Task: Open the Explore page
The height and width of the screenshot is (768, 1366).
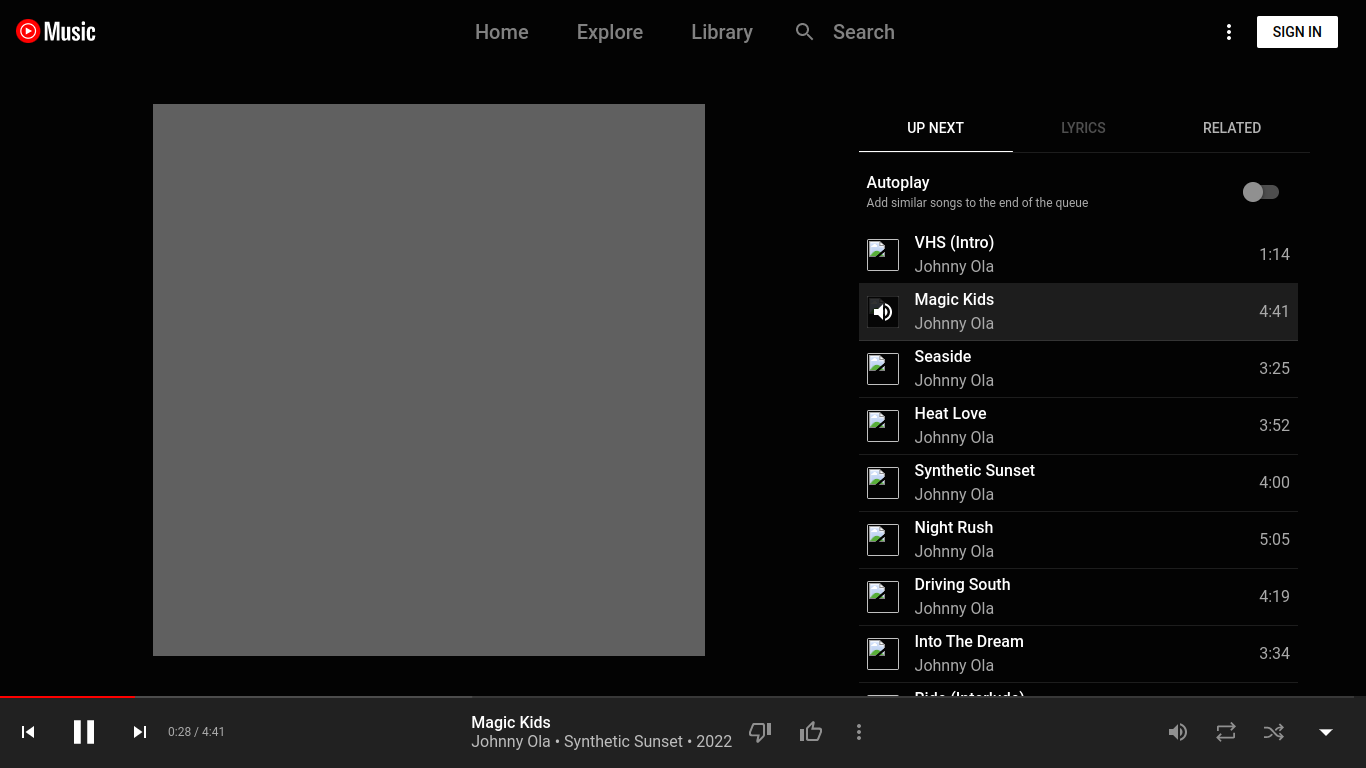Action: 609,32
